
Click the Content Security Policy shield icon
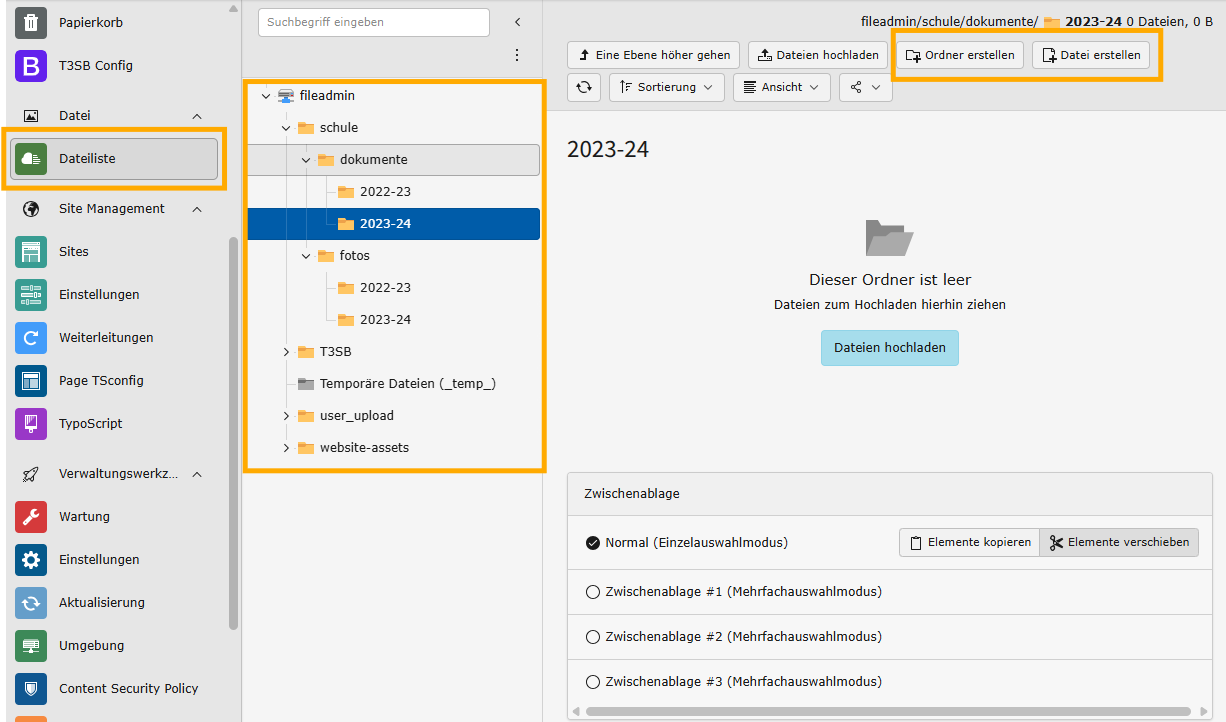point(31,689)
